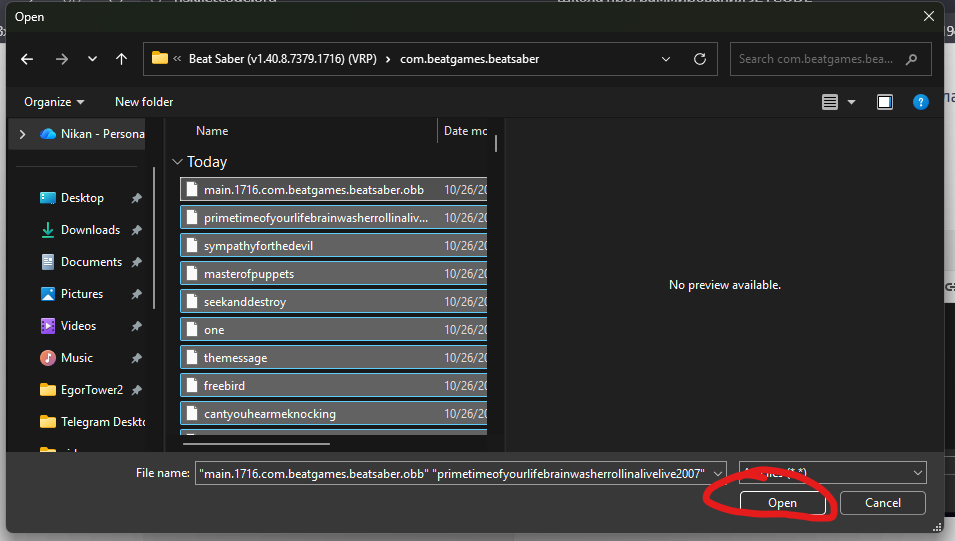Click the pin icon beside Music

click(136, 358)
